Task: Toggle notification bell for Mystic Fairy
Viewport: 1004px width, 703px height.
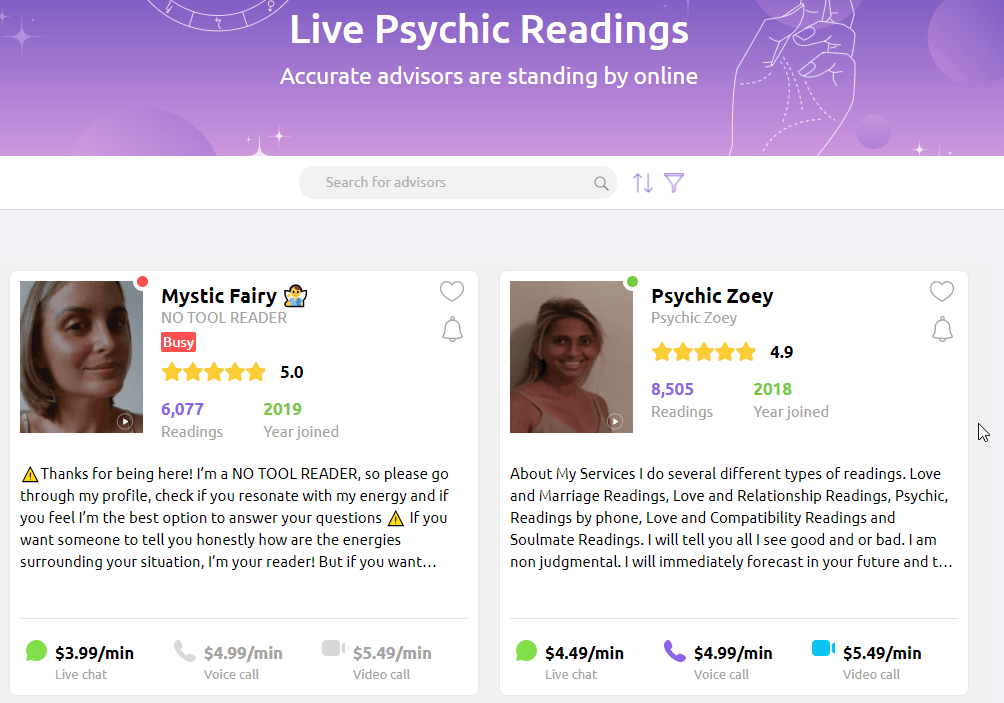Action: [452, 329]
